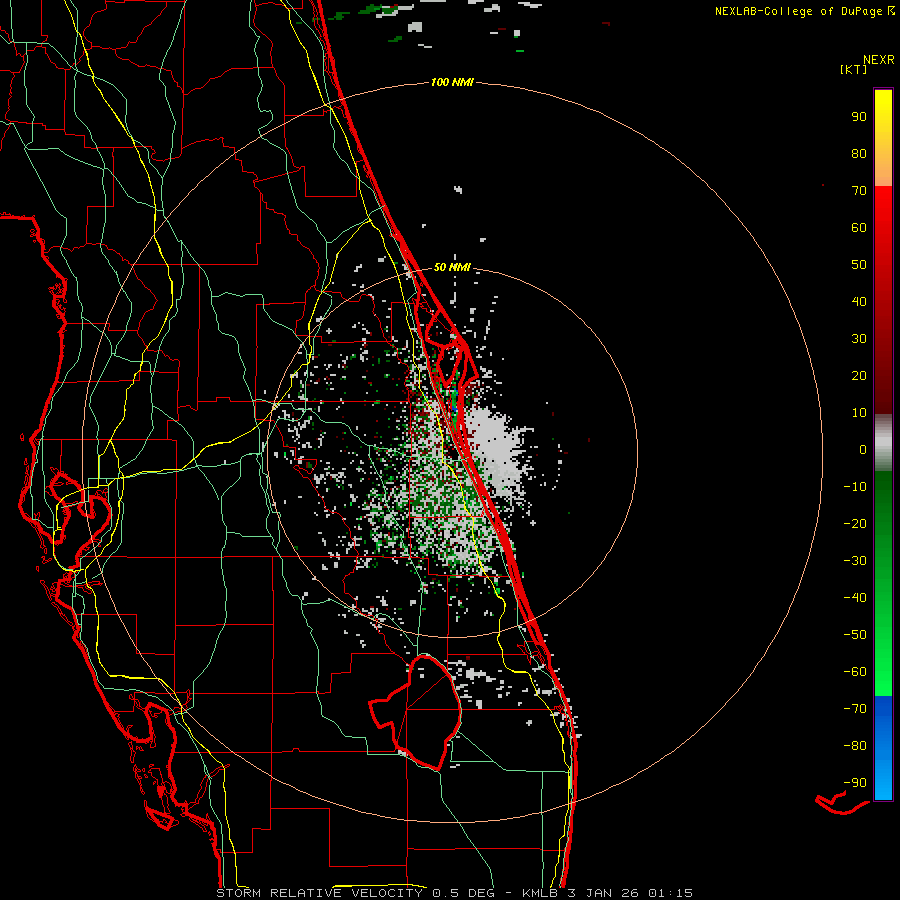Click the -60 scale value
Viewport: 900px width, 900px height.
tap(855, 672)
